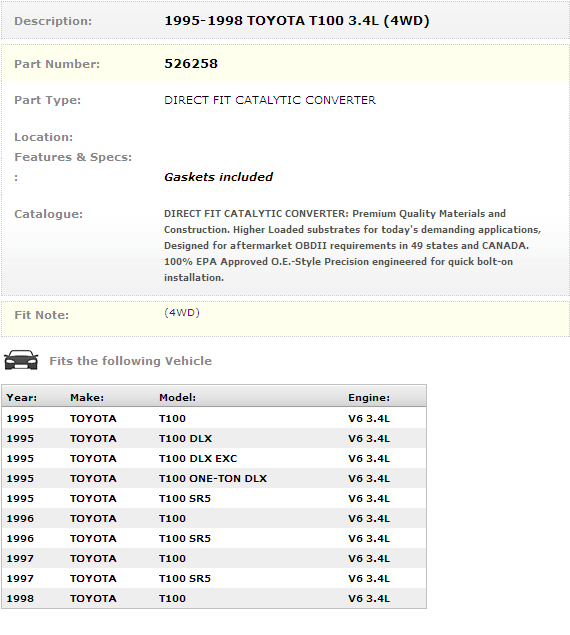Click the Fits the following Vehicle heading

pos(130,361)
